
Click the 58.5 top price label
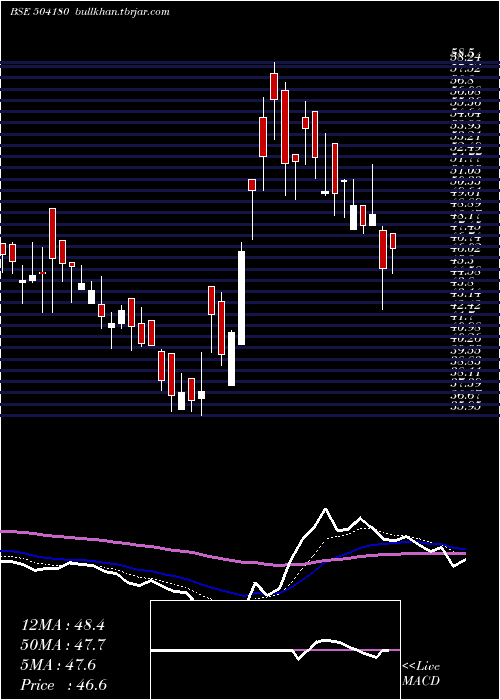(464, 54)
